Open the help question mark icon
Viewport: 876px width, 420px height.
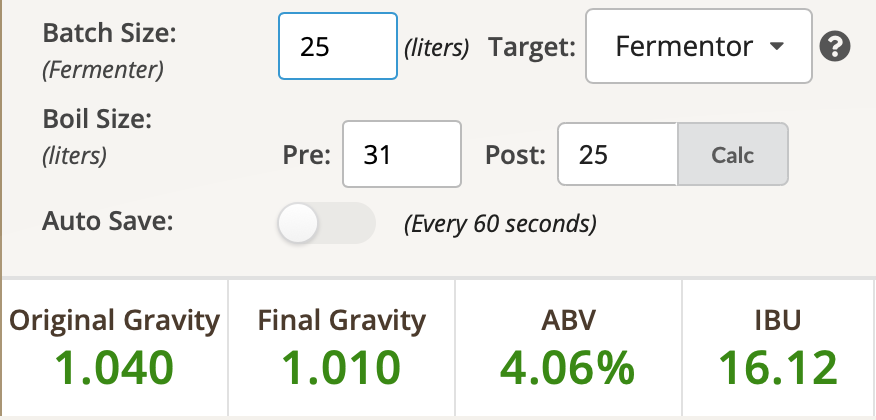click(835, 46)
